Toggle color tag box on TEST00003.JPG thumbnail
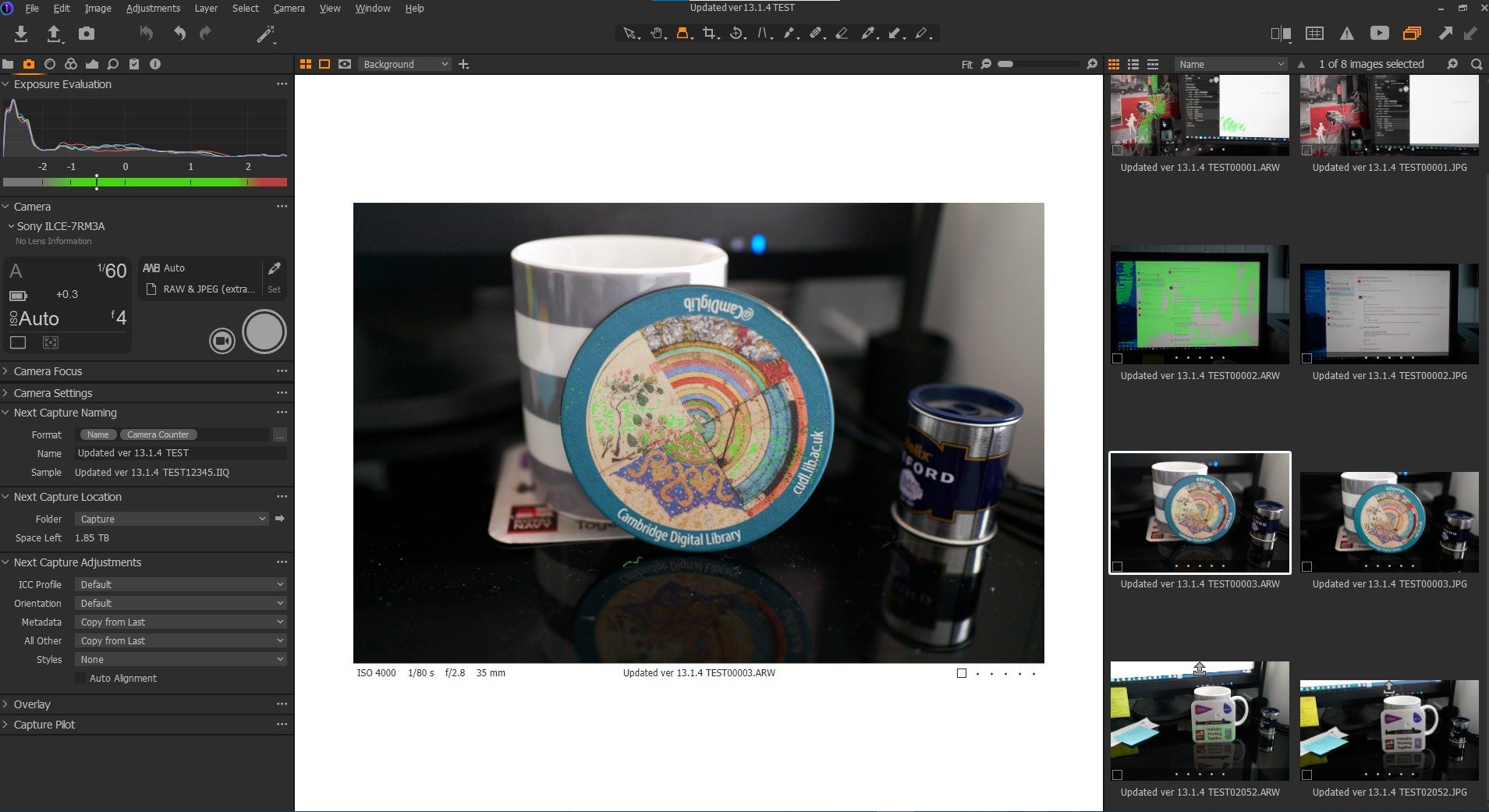Image resolution: width=1489 pixels, height=812 pixels. click(1306, 567)
